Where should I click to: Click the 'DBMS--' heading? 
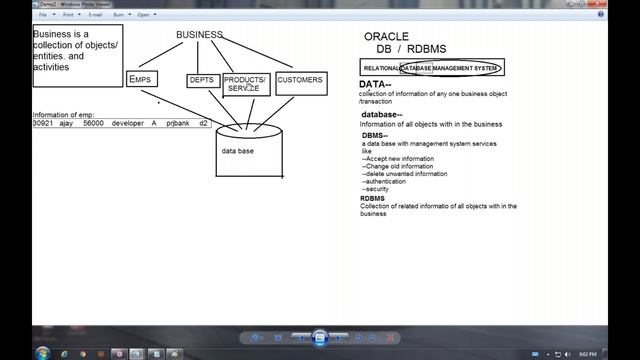tap(375, 136)
